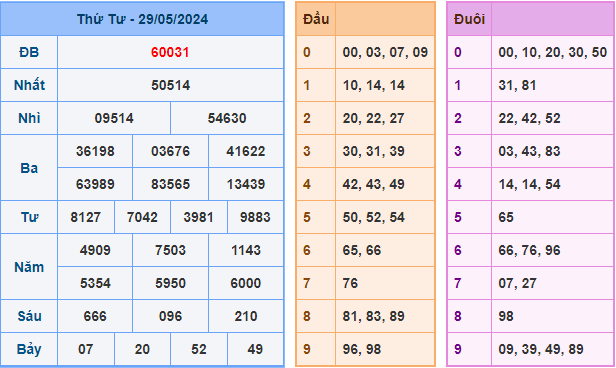Image resolution: width=616 pixels, height=368 pixels.
Task: Select the Ba prize number 83565
Action: (x=170, y=184)
